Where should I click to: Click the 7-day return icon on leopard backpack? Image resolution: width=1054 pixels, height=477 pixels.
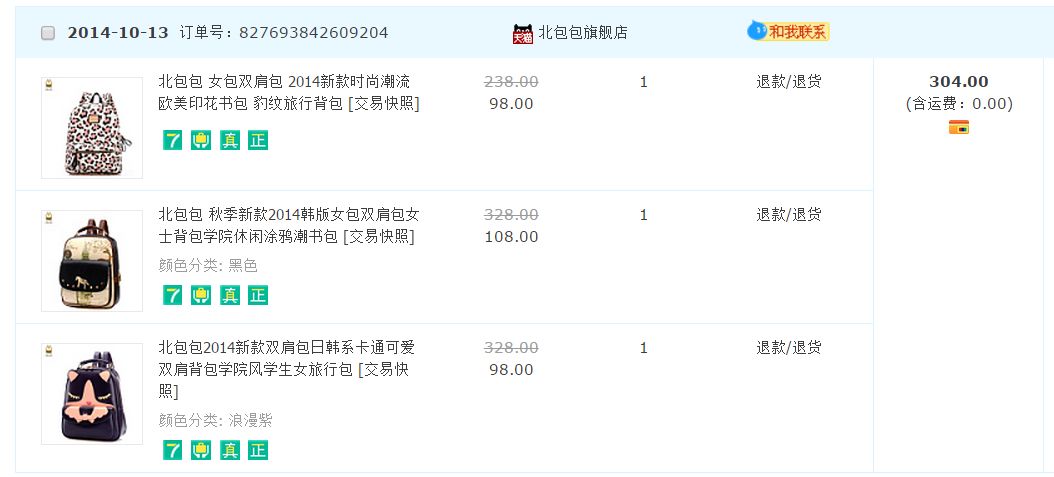tap(173, 140)
